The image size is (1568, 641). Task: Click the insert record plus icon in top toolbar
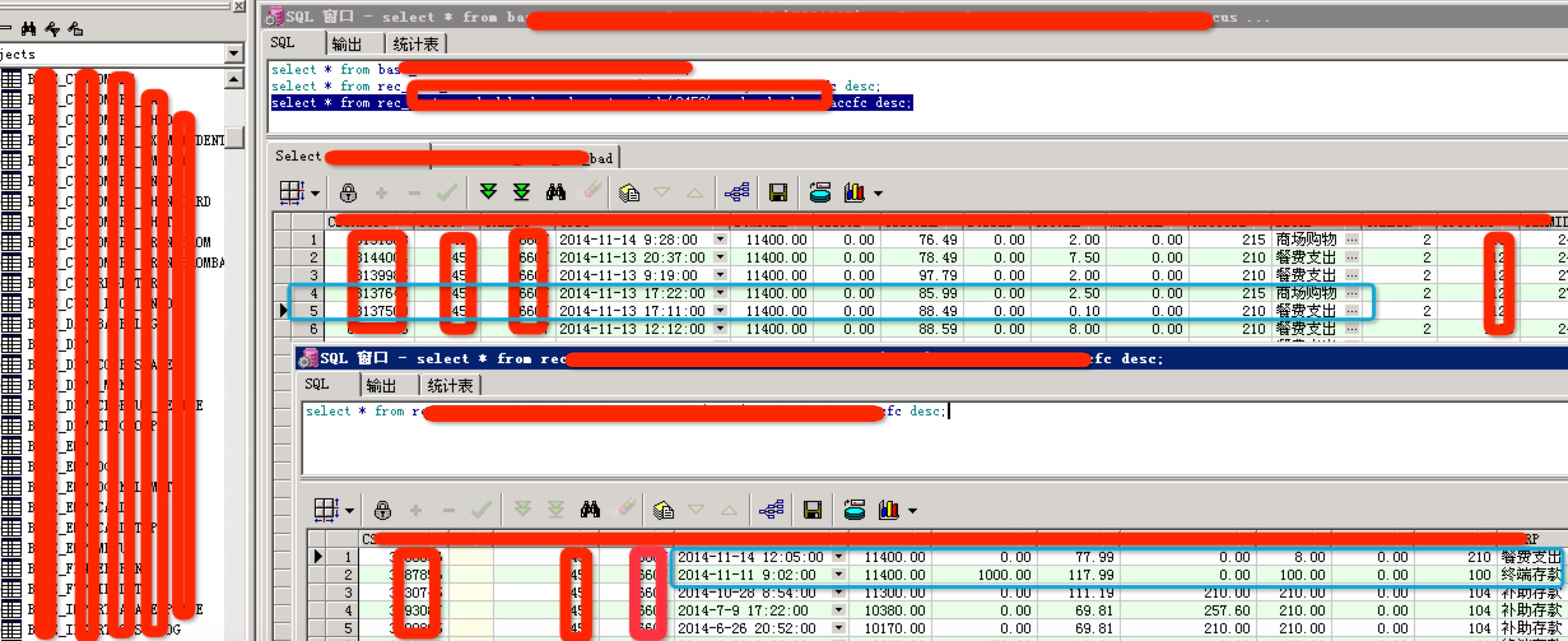click(x=381, y=192)
